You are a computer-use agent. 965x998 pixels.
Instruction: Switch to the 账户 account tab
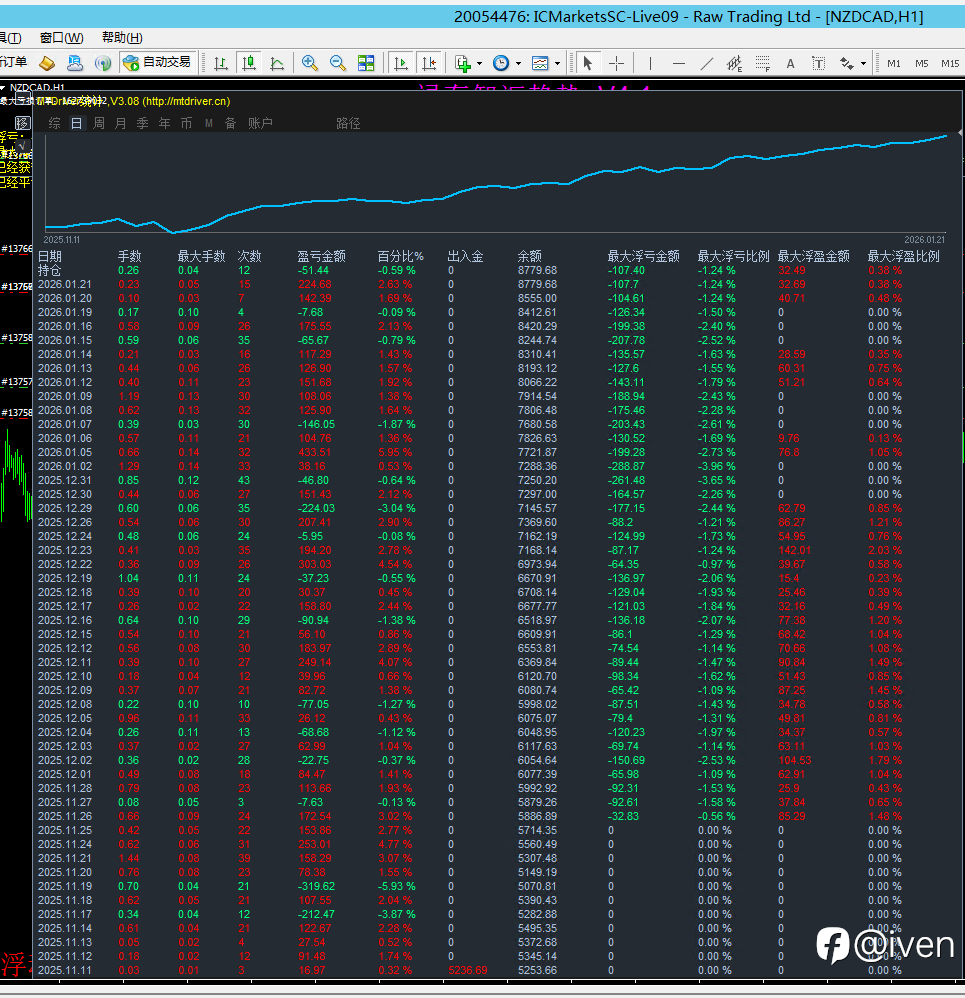(x=260, y=123)
